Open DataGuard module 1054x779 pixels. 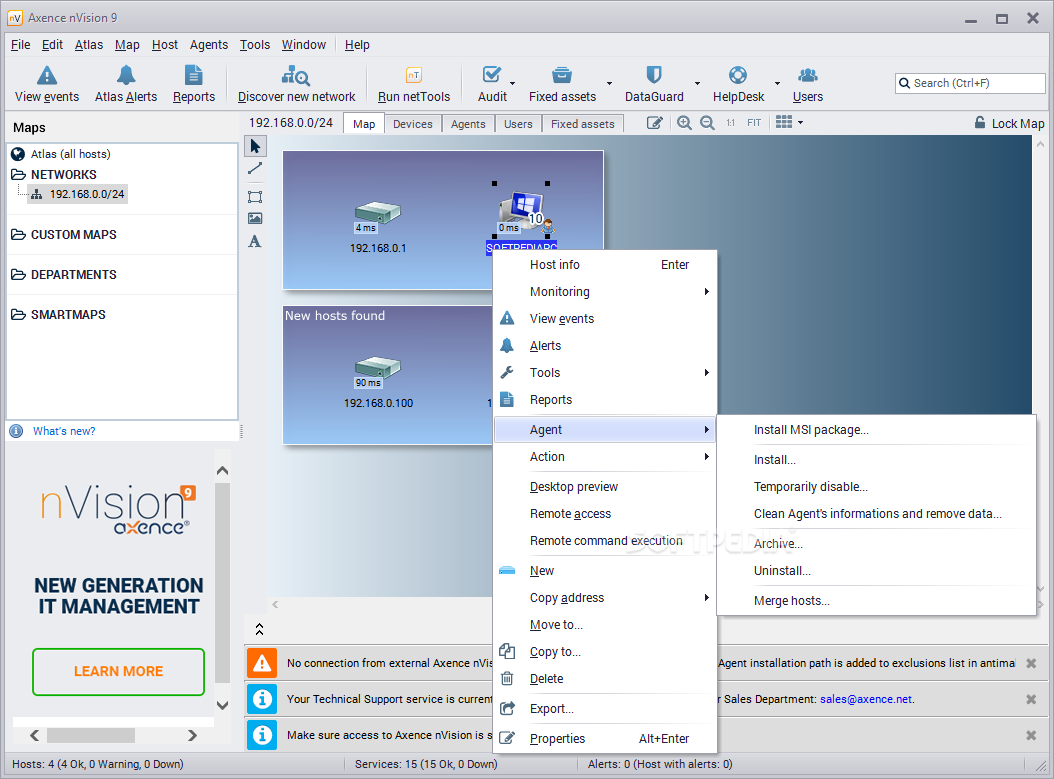(654, 84)
